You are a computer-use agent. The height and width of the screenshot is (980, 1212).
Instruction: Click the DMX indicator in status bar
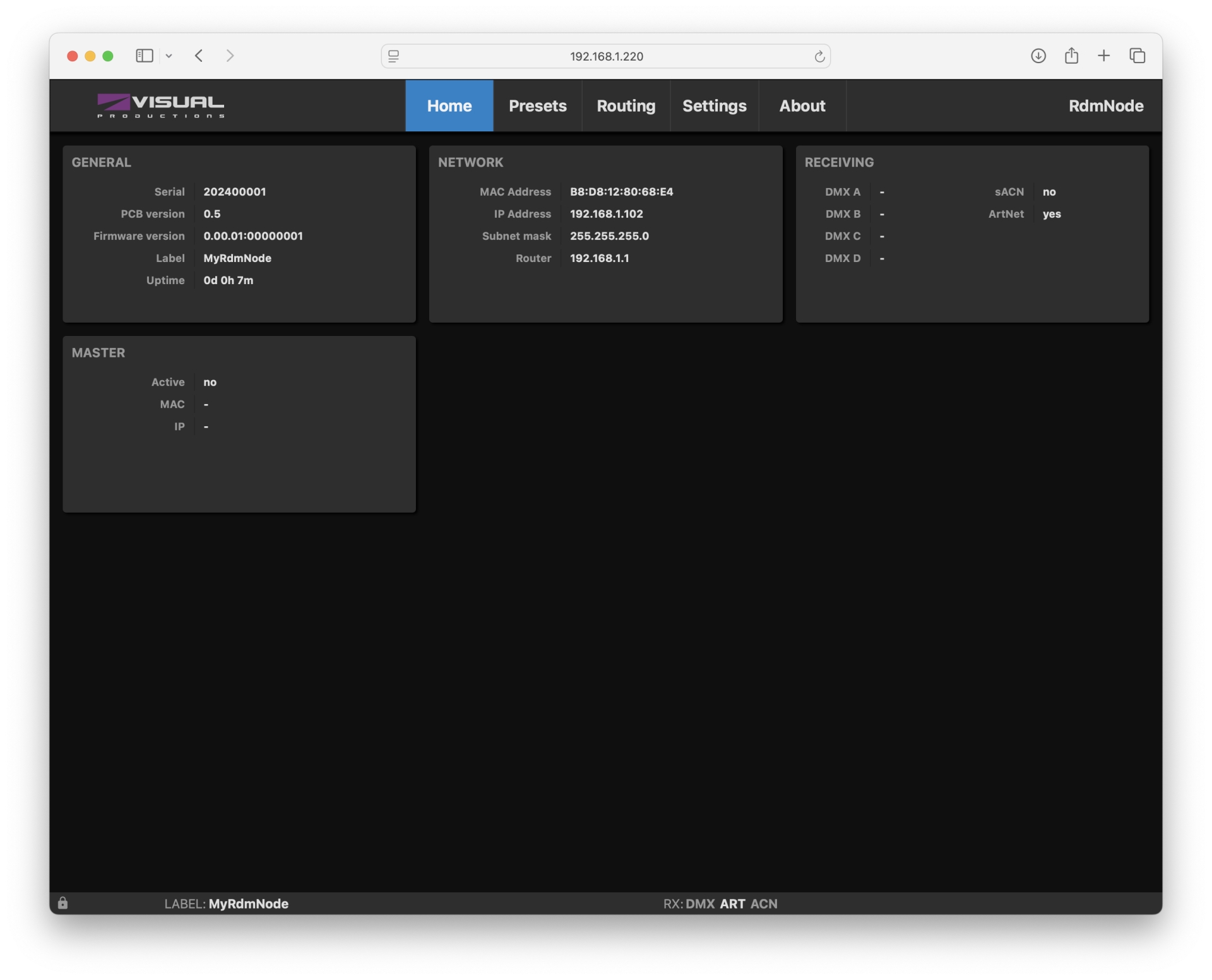[x=700, y=904]
